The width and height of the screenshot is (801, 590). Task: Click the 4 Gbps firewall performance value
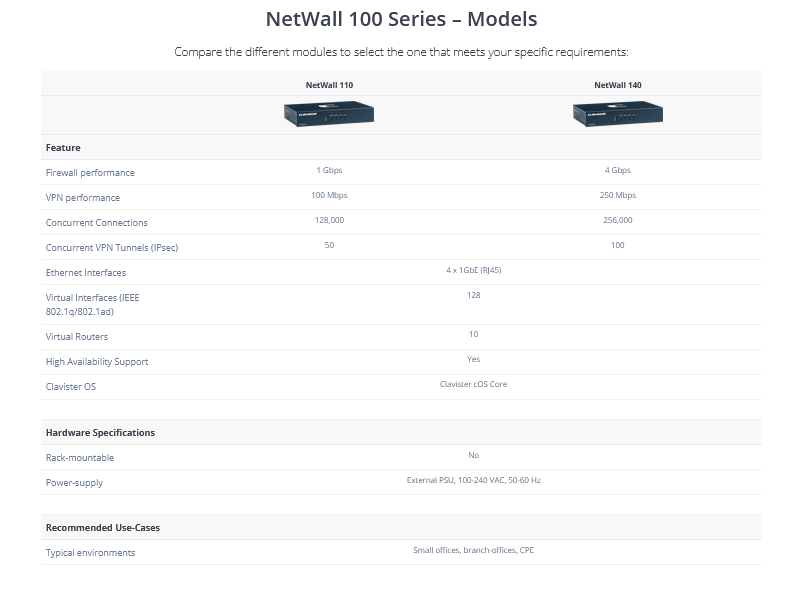[618, 170]
